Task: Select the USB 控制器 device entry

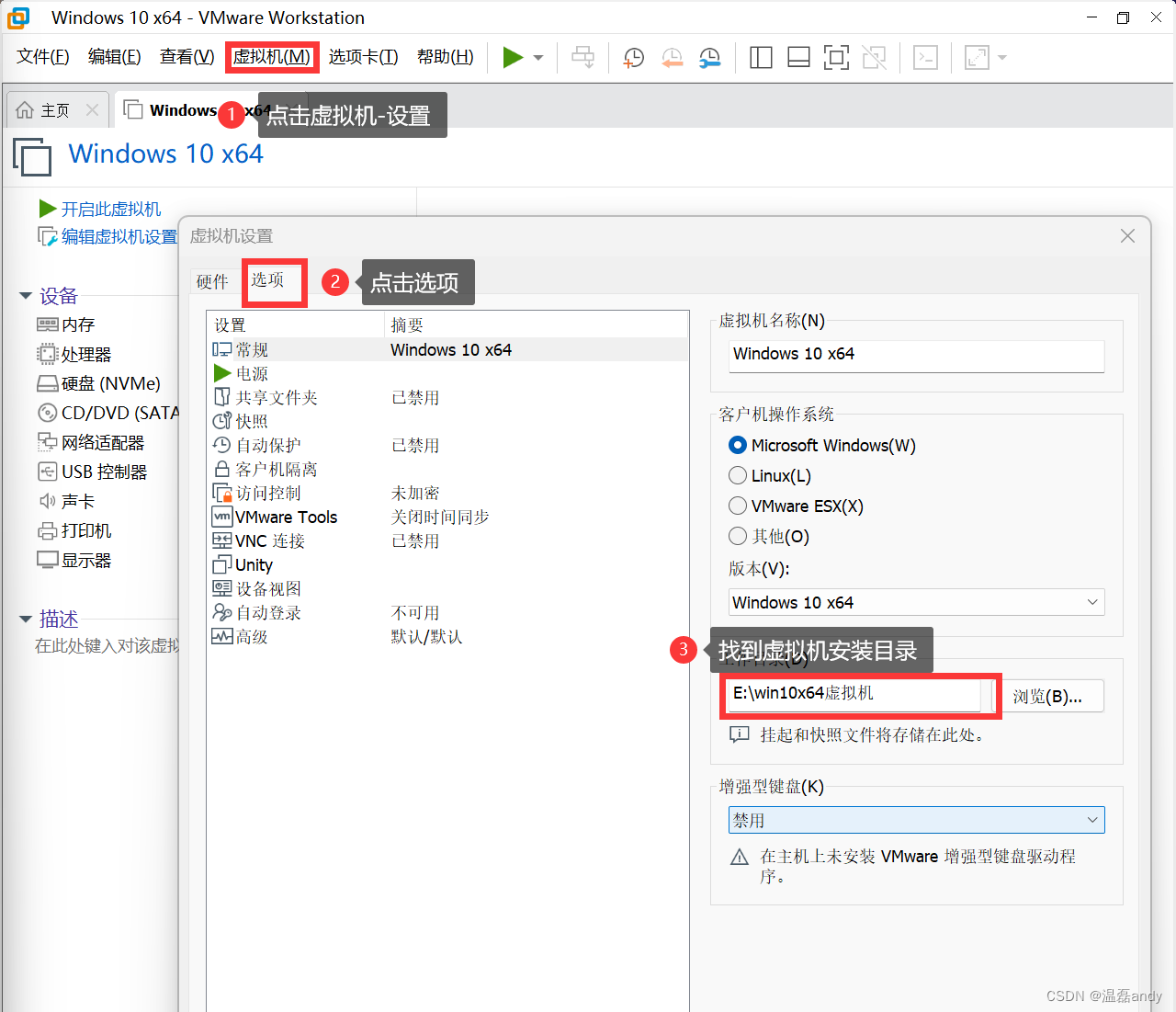Action: 92,472
